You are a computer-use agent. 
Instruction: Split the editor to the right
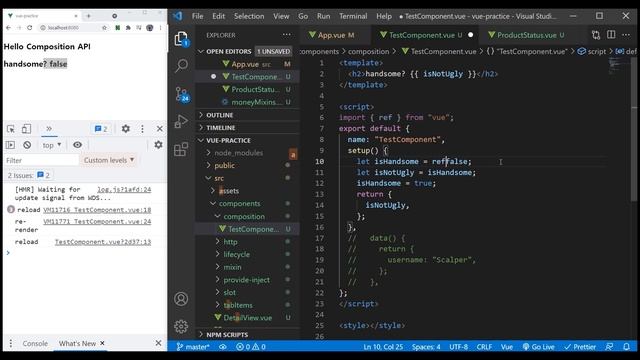(611, 35)
